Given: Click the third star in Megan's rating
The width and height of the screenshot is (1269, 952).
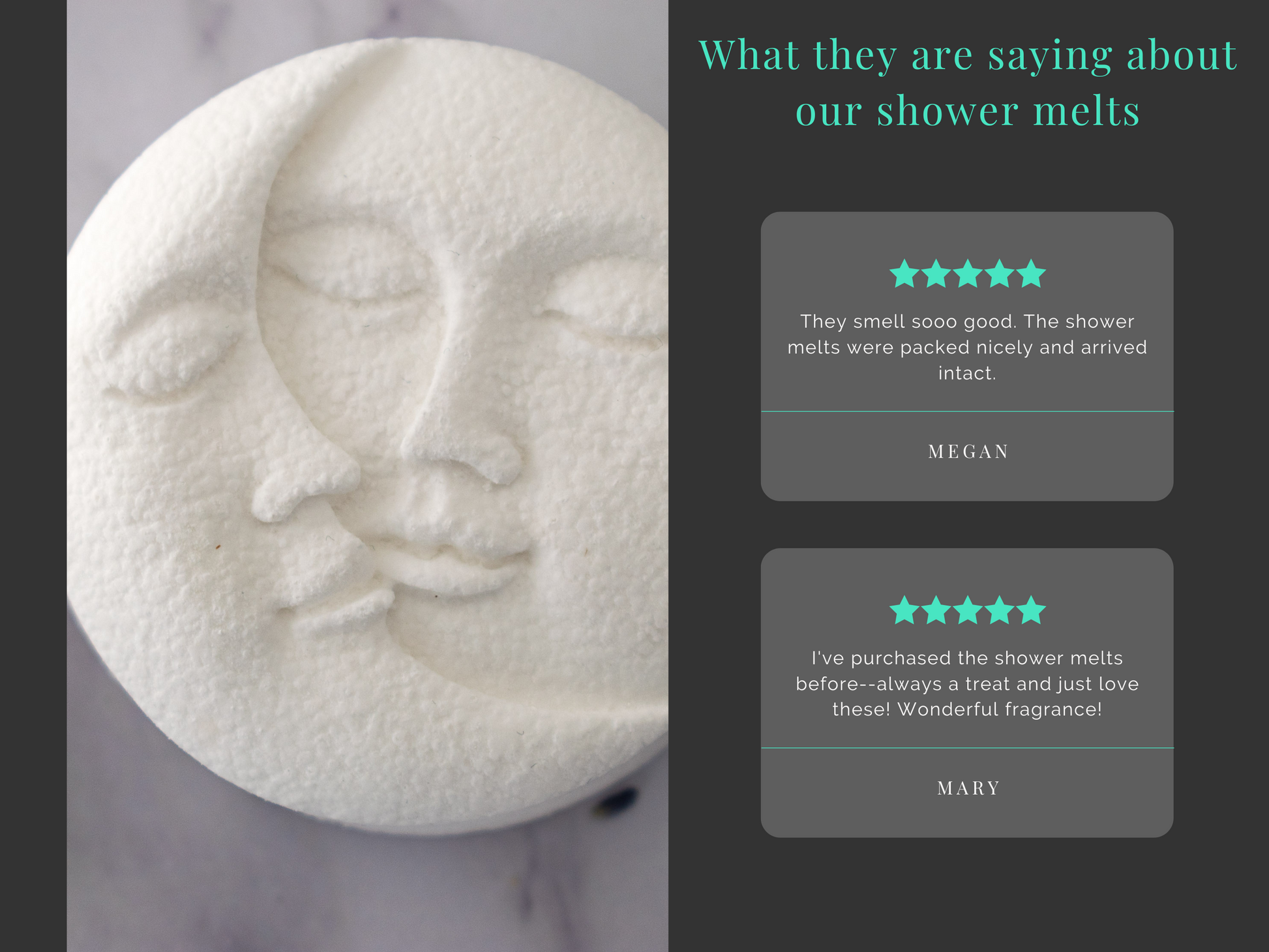Looking at the screenshot, I should [968, 274].
